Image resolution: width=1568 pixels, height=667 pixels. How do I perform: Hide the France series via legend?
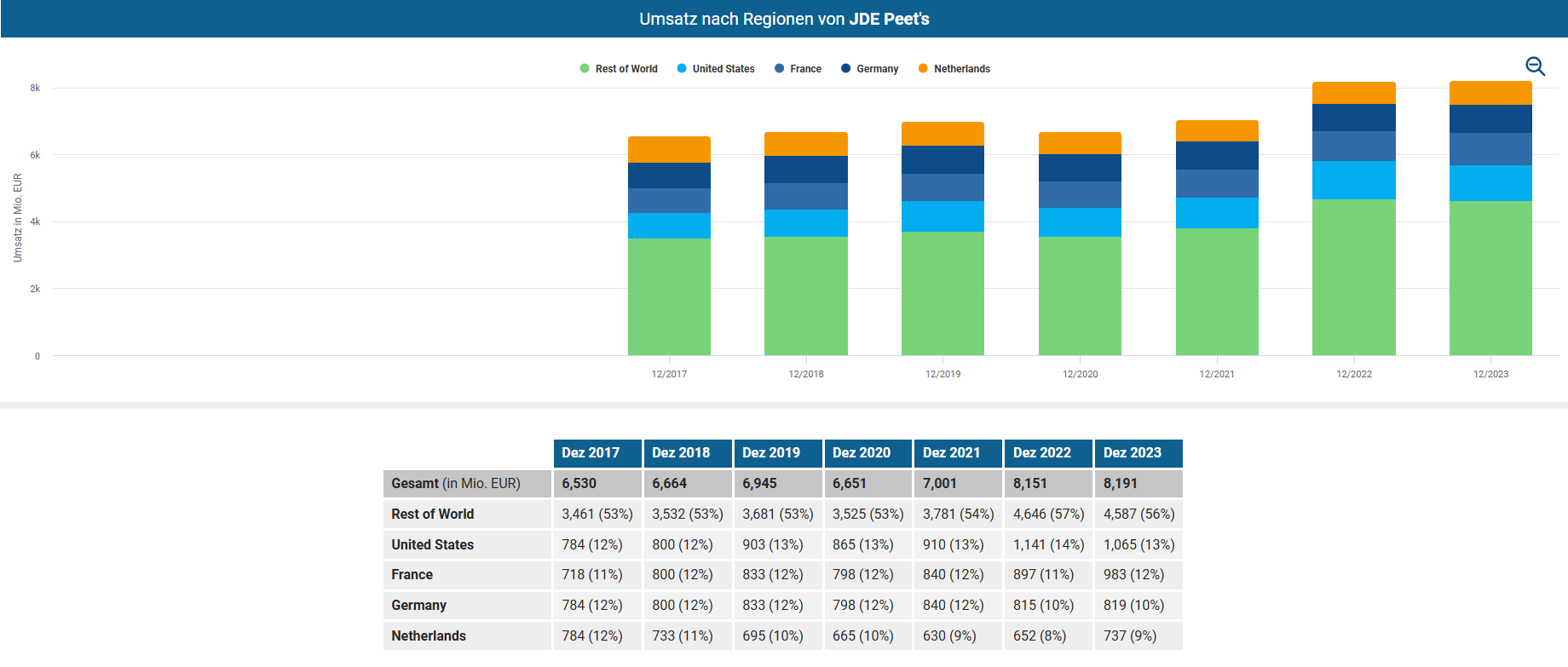[x=798, y=69]
